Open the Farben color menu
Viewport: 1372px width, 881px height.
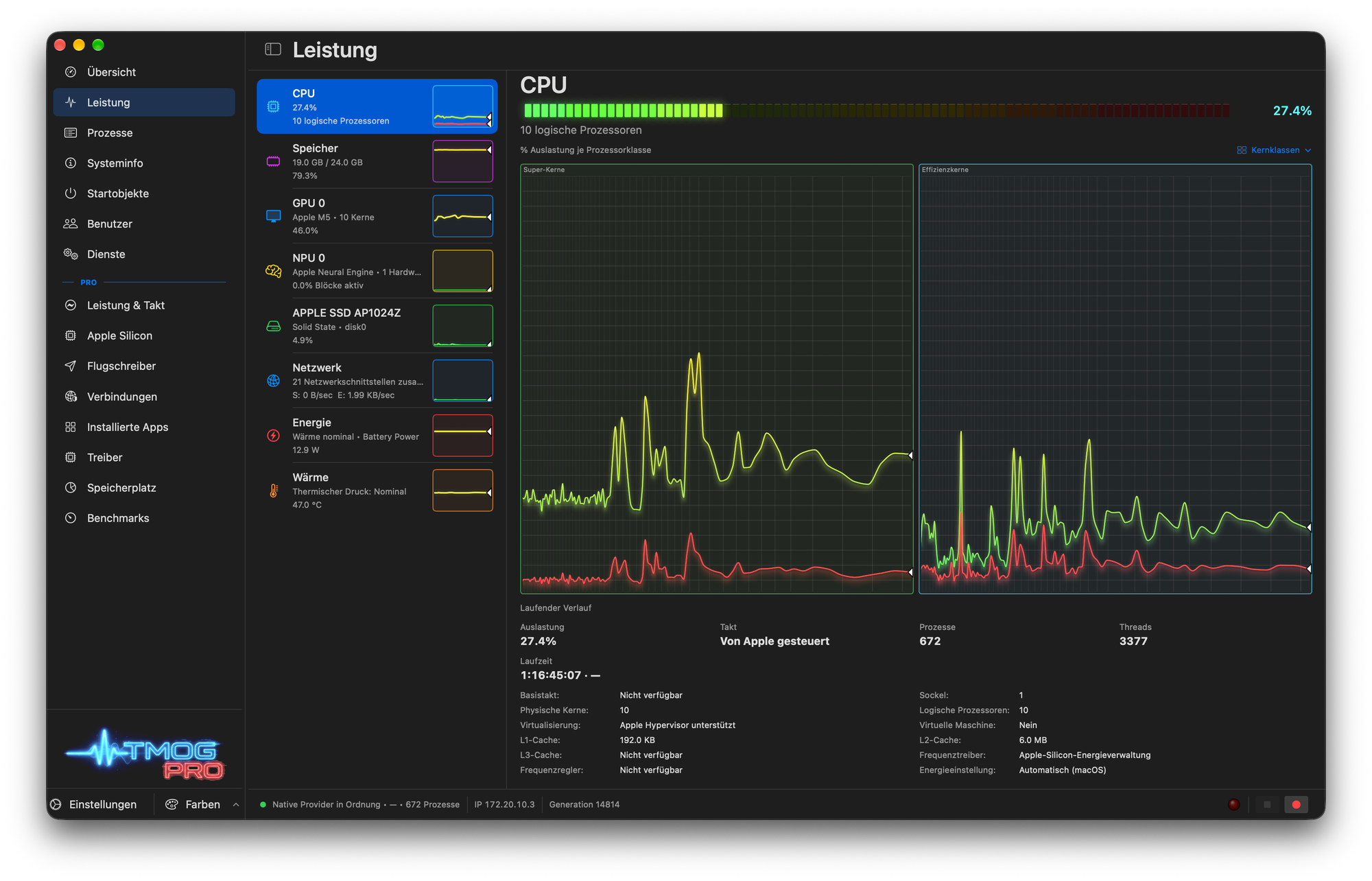point(193,804)
